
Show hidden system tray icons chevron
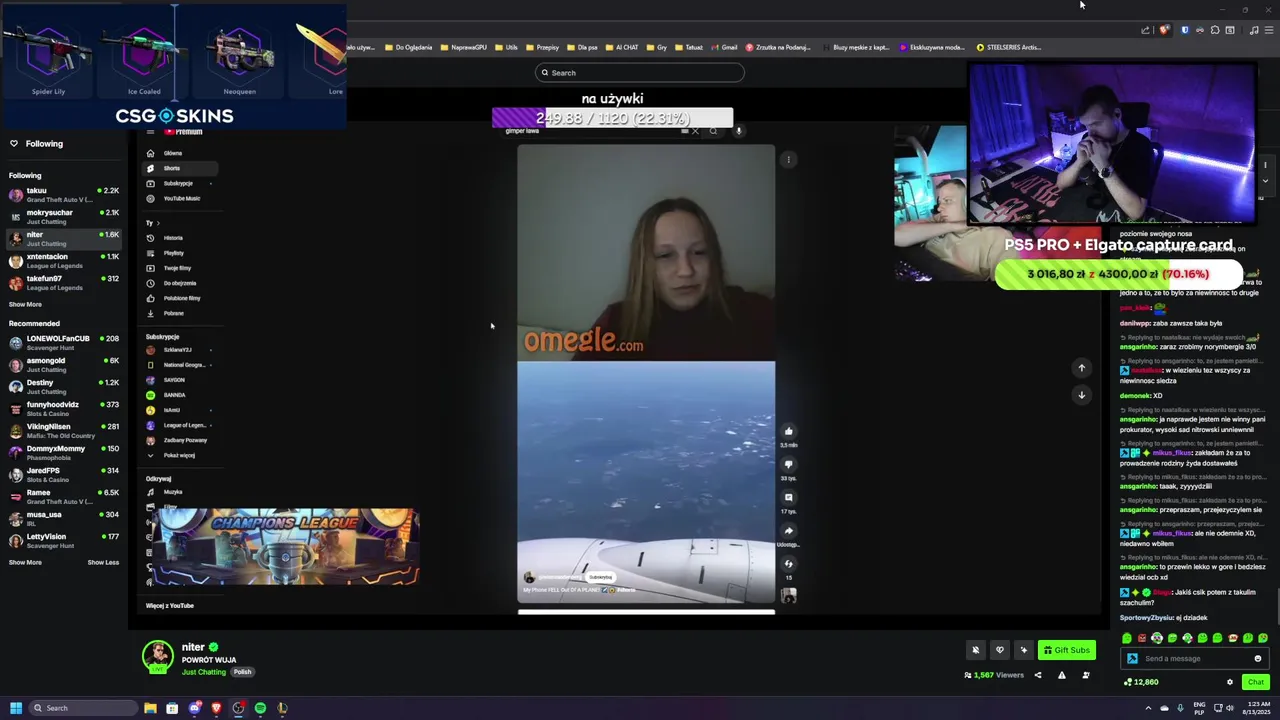1147,708
